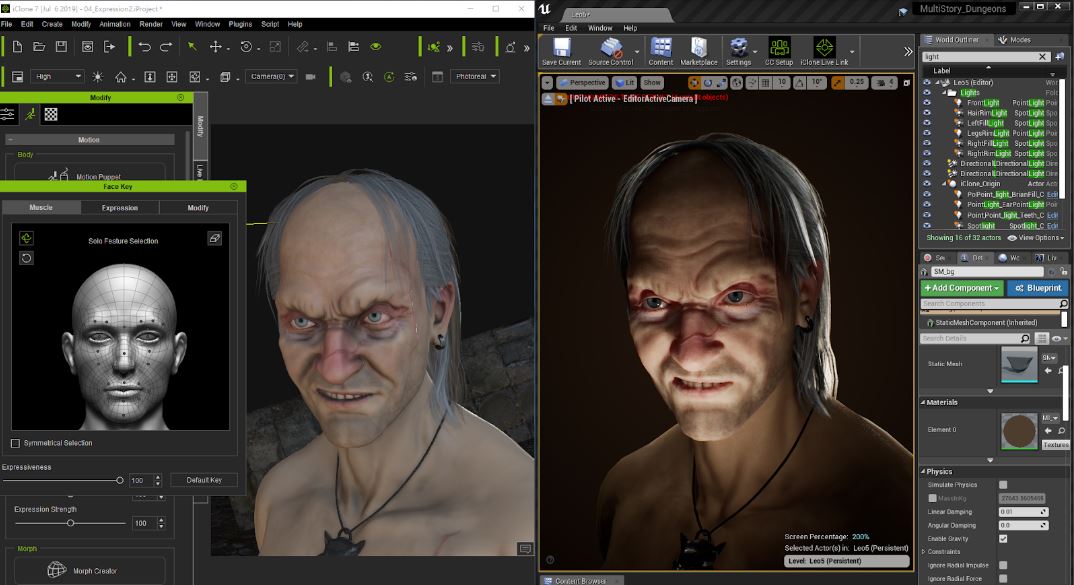The height and width of the screenshot is (585, 1074).
Task: Clear the World Outliner search box
Action: point(1042,57)
